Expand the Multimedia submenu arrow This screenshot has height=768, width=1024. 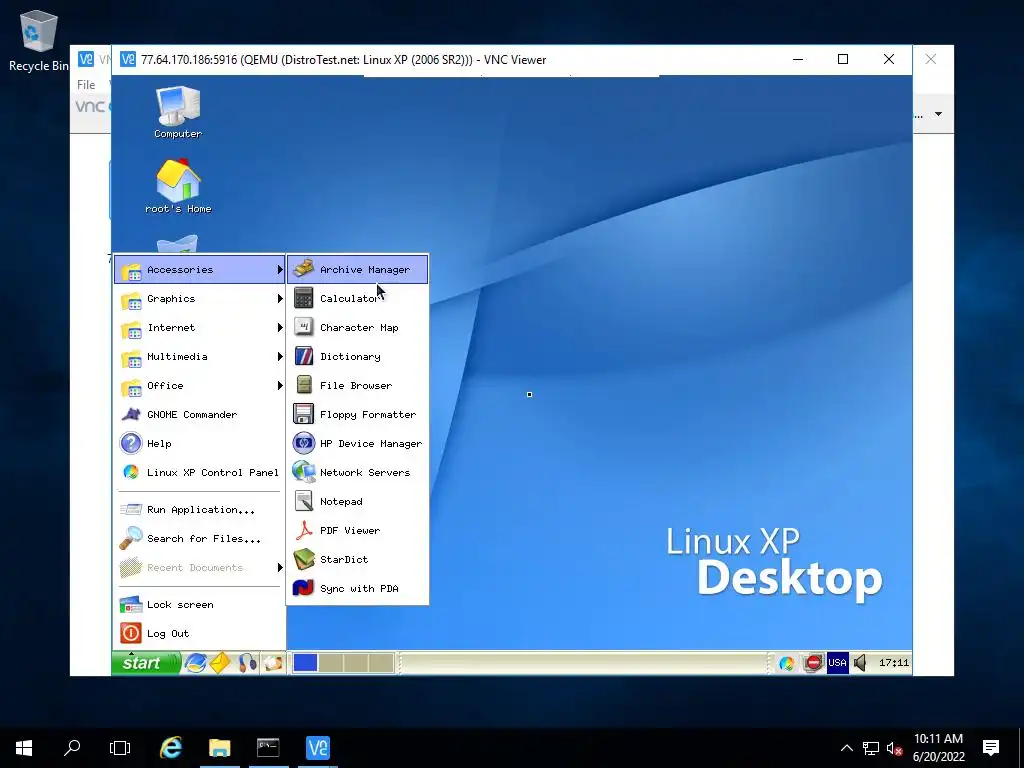click(280, 357)
